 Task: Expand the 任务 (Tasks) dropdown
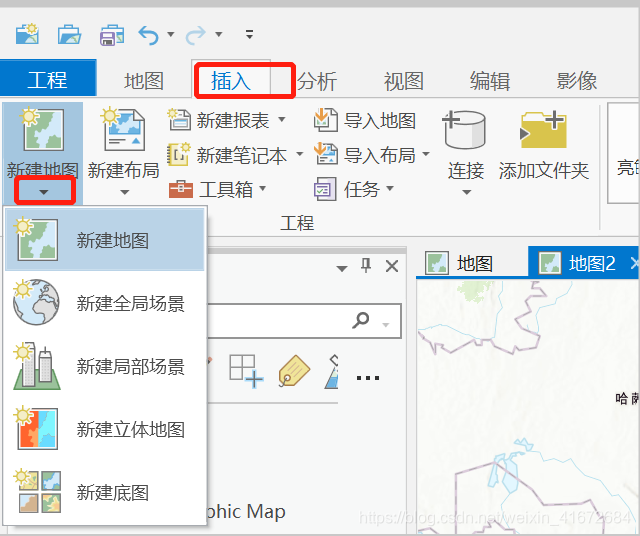(389, 189)
